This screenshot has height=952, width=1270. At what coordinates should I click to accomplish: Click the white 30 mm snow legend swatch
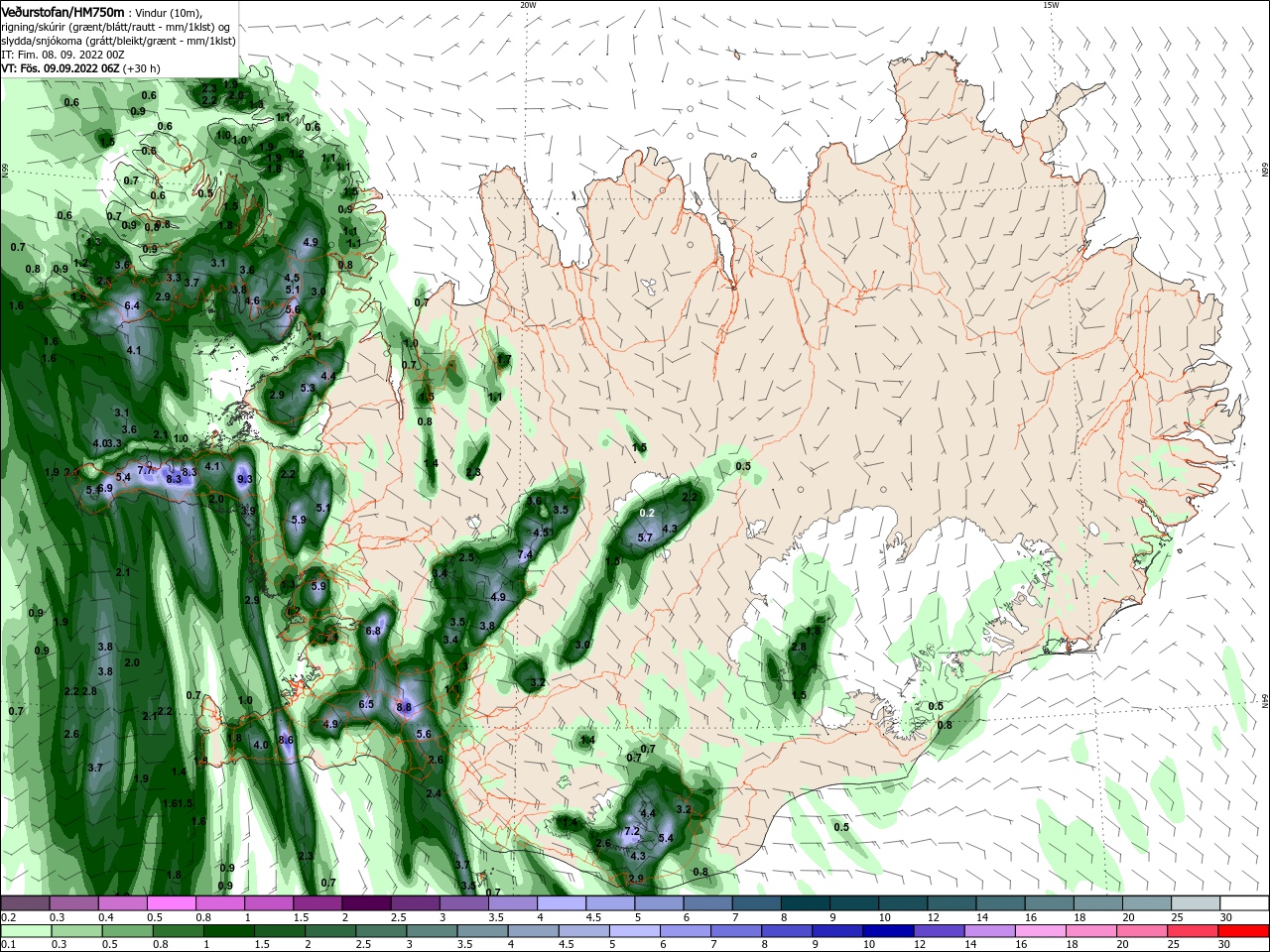(1242, 903)
